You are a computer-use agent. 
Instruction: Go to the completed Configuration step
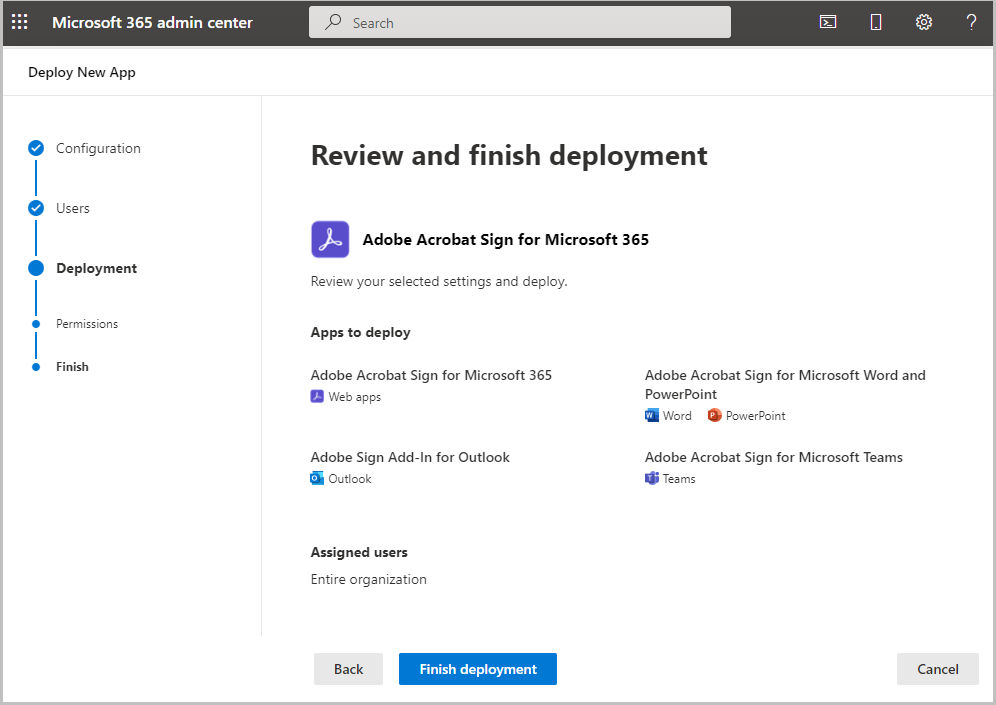[x=98, y=148]
